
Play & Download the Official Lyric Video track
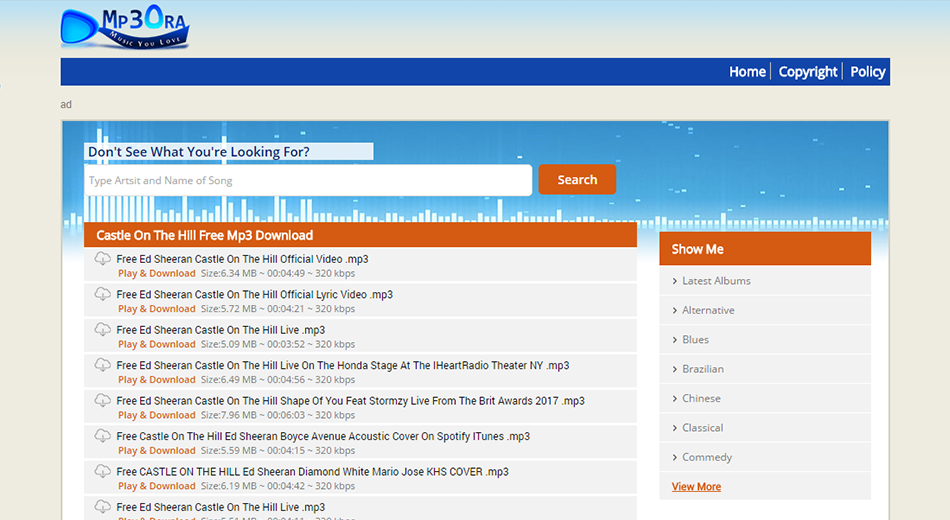point(156,308)
